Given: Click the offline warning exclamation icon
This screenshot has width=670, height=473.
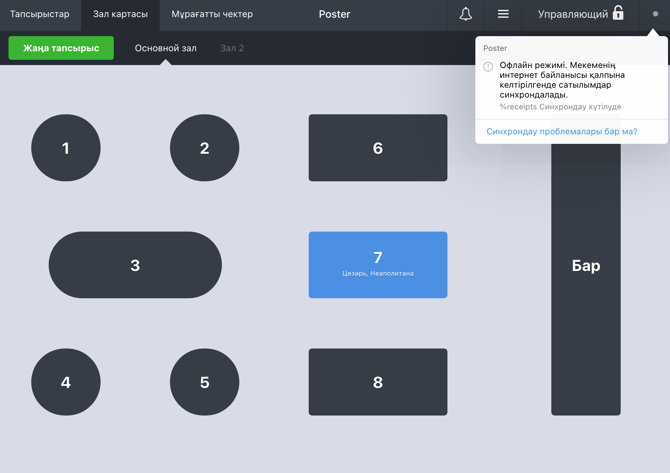Looking at the screenshot, I should [488, 66].
